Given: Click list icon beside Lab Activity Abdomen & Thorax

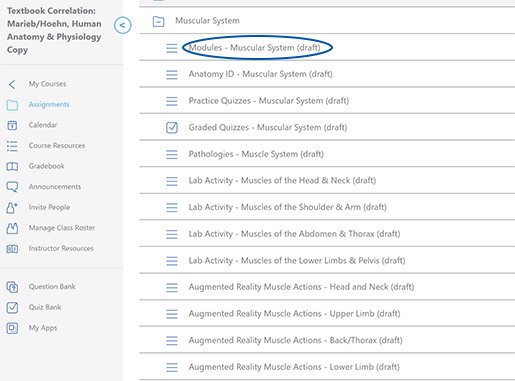Looking at the screenshot, I should coord(172,234).
